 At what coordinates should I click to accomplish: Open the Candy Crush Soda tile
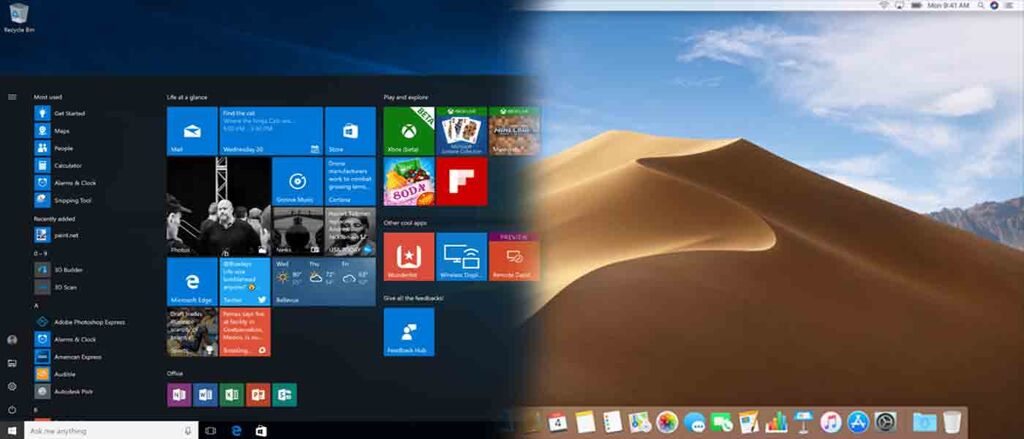(409, 181)
